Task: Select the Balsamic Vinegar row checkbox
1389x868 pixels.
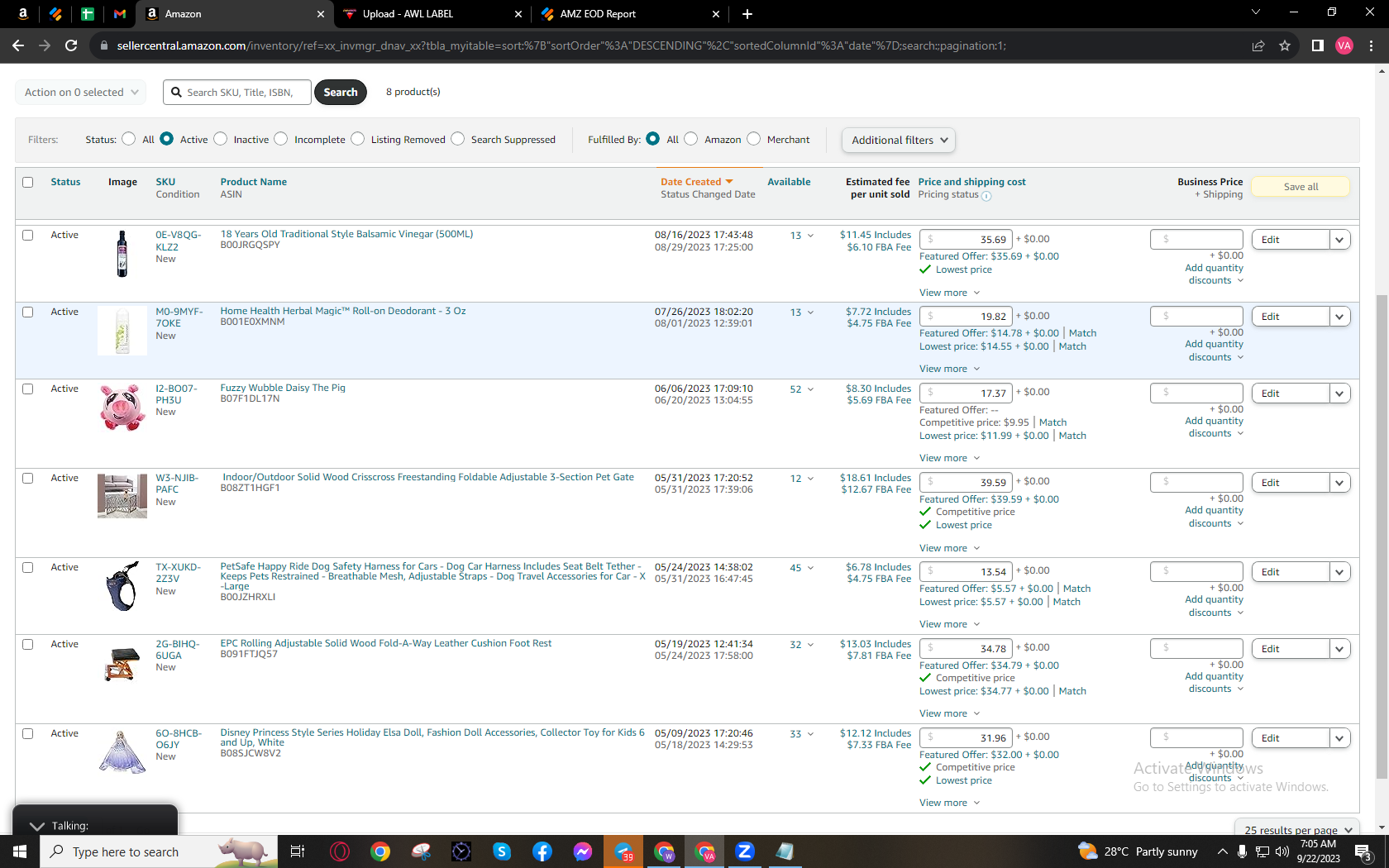Action: coord(28,235)
